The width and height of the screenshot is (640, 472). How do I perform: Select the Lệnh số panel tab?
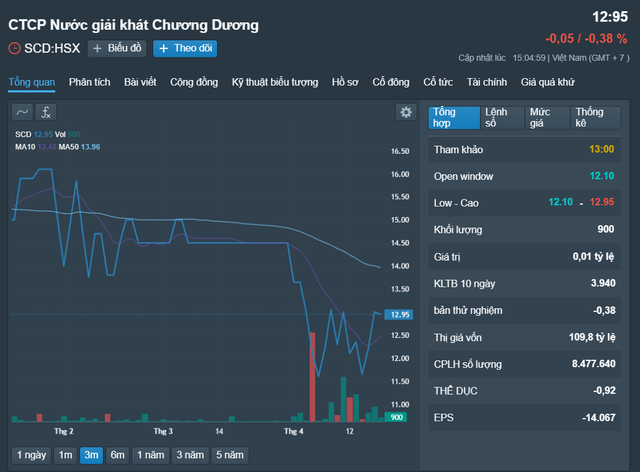[x=501, y=118]
